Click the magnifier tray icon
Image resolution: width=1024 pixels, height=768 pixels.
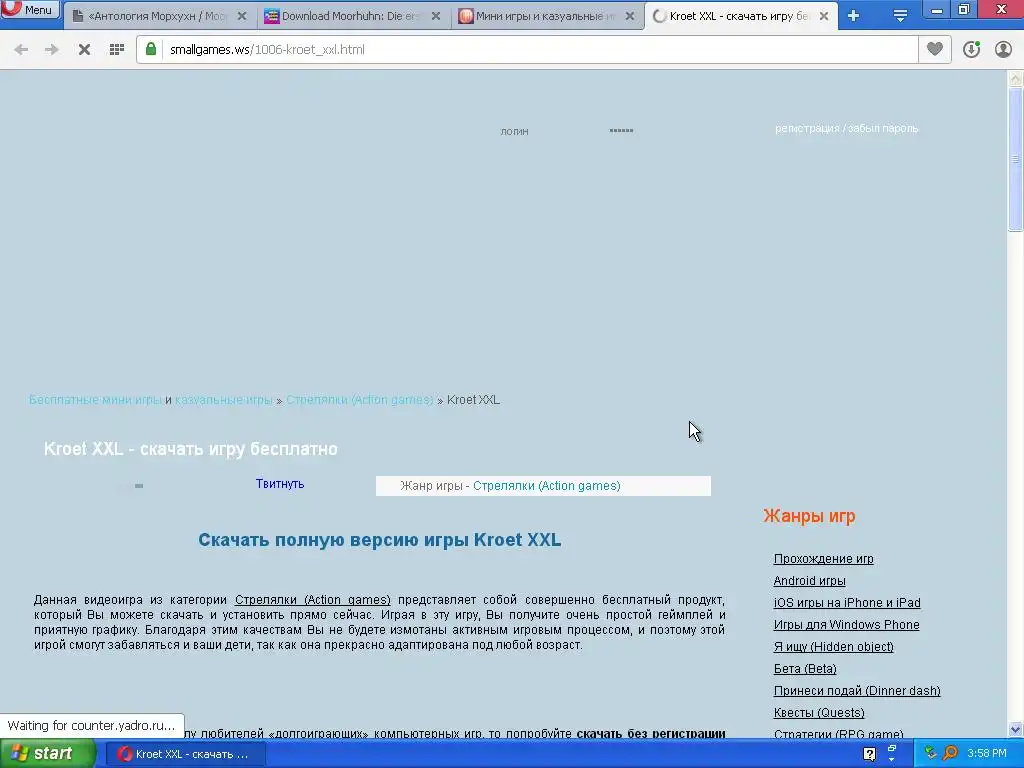pyautogui.click(x=950, y=754)
